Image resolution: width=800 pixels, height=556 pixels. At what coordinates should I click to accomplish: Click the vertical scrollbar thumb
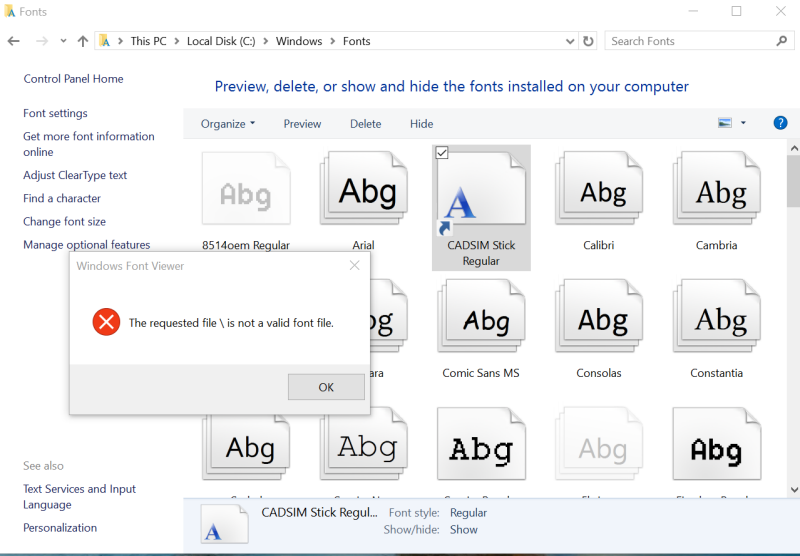pos(794,181)
